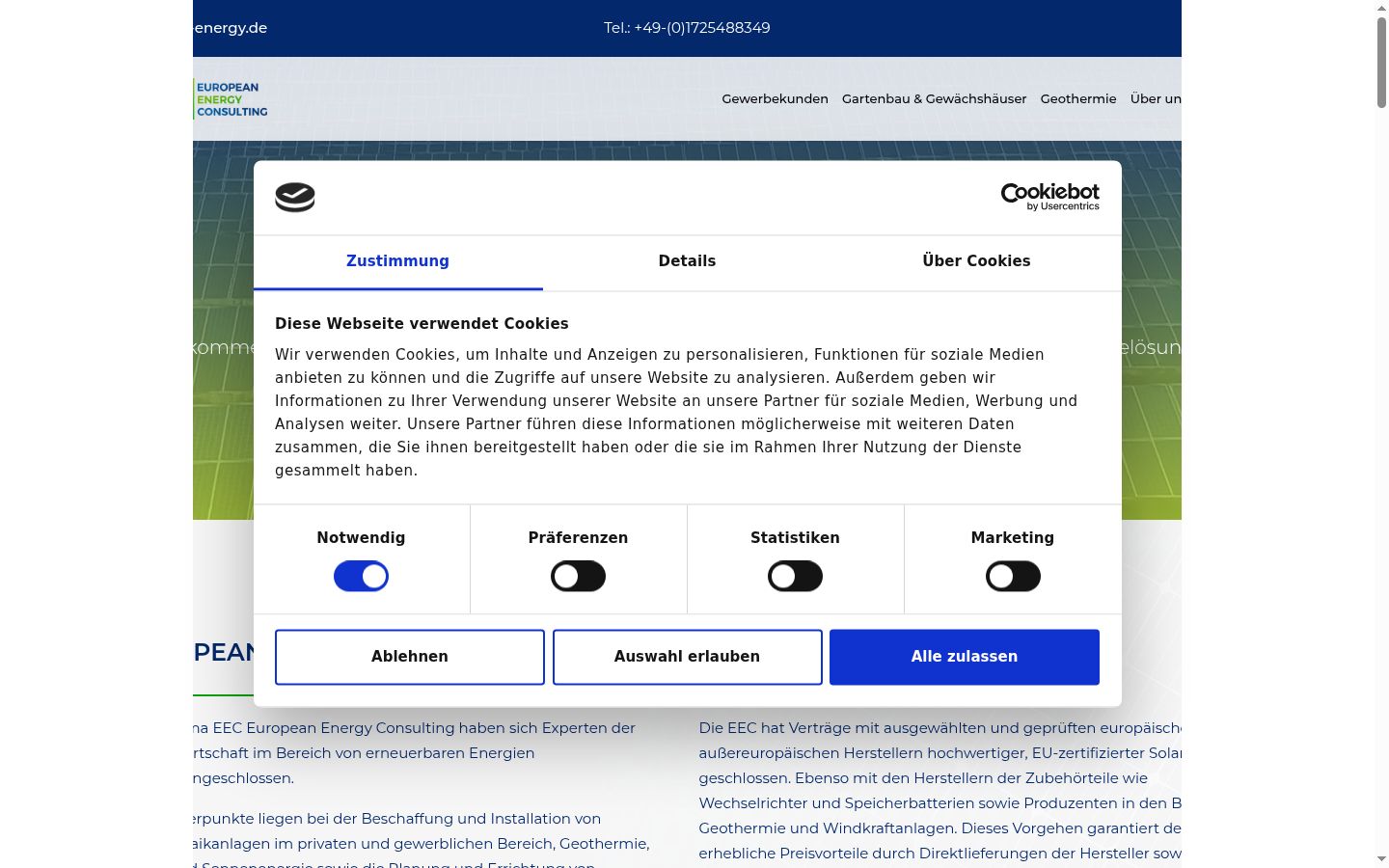Enable the Statistiken cookie switch
Image resolution: width=1389 pixels, height=868 pixels.
[795, 577]
